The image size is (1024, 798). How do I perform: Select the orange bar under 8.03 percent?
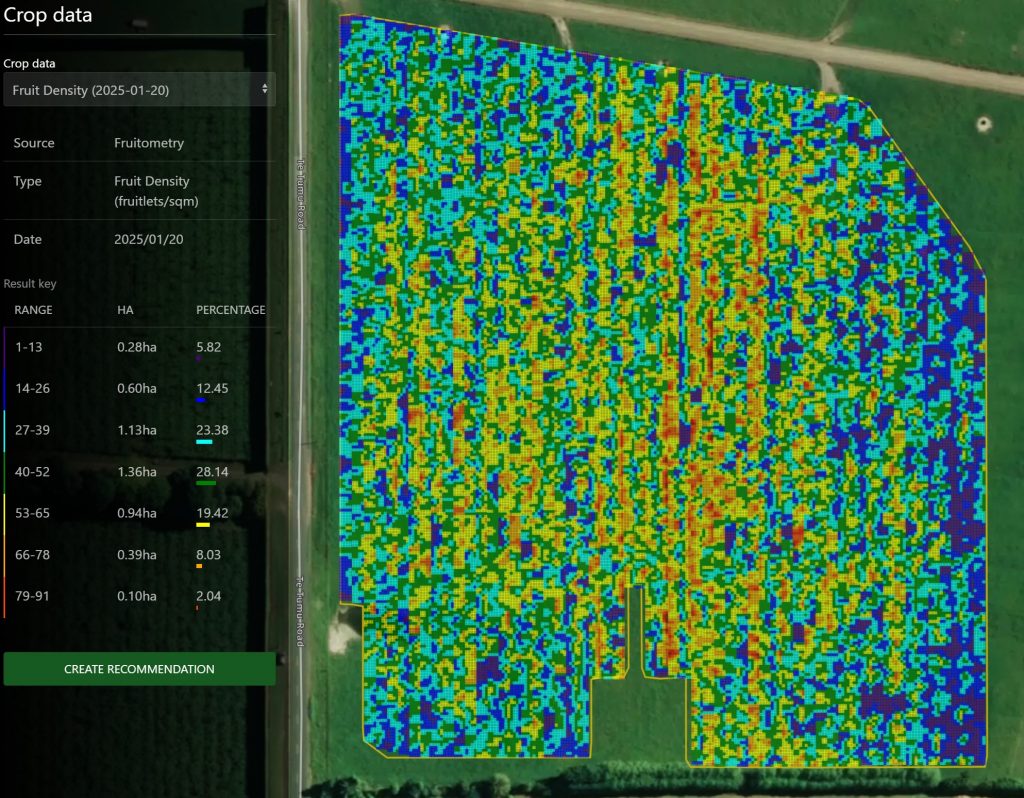click(x=199, y=567)
